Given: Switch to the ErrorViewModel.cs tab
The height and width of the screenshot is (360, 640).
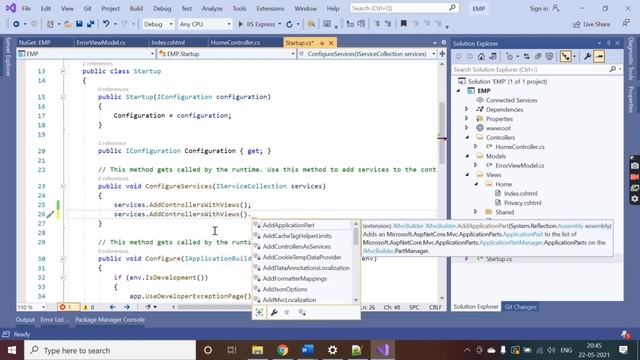Looking at the screenshot, I should [101, 42].
